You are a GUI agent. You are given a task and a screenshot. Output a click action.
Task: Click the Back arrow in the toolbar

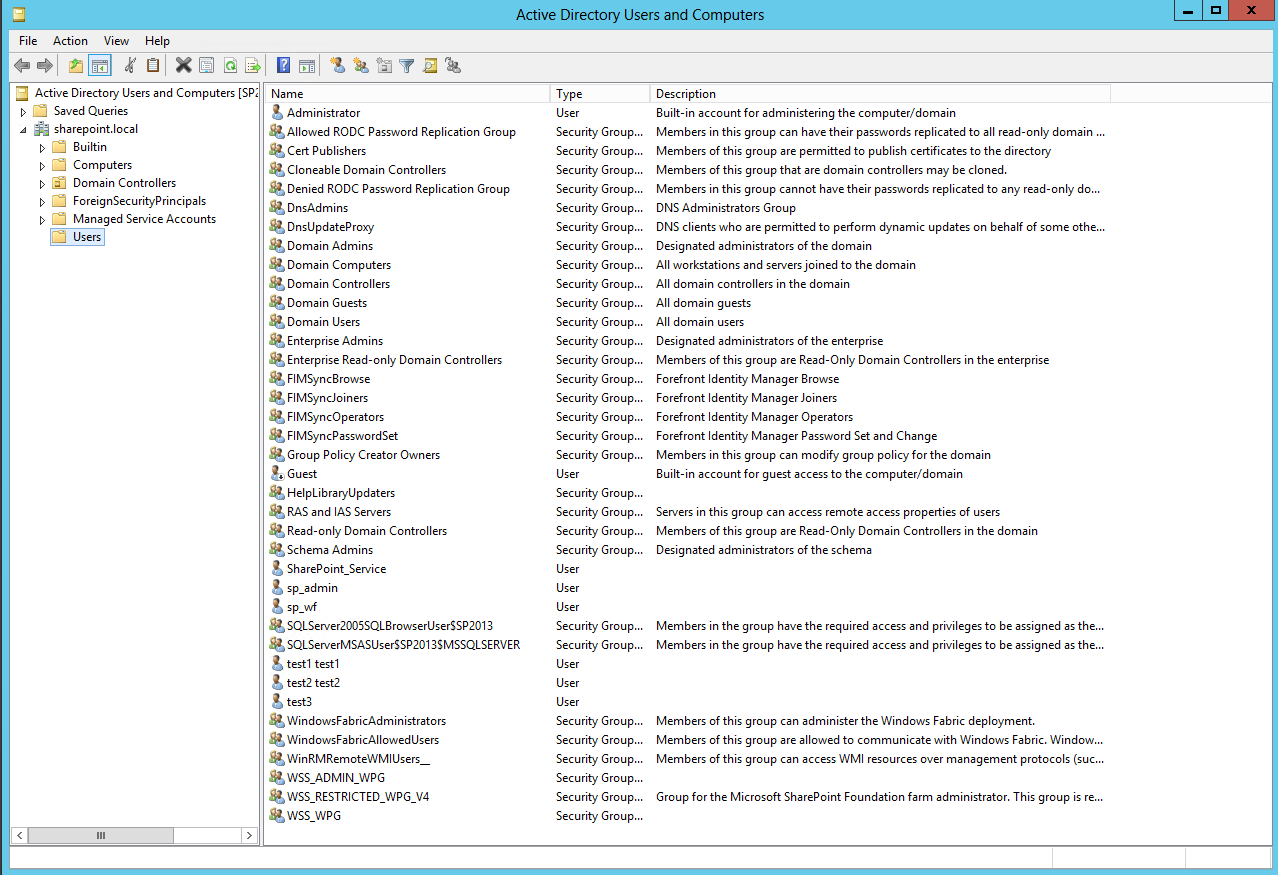(22, 66)
